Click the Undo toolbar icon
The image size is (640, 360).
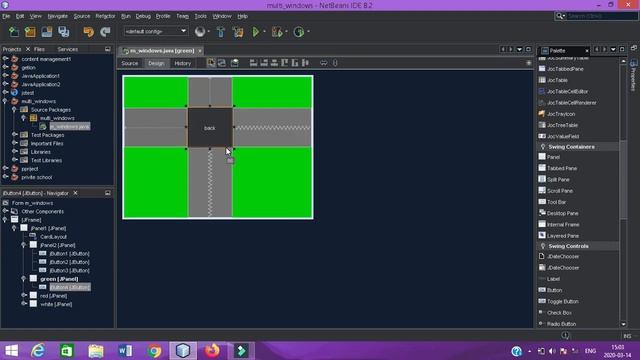click(88, 32)
